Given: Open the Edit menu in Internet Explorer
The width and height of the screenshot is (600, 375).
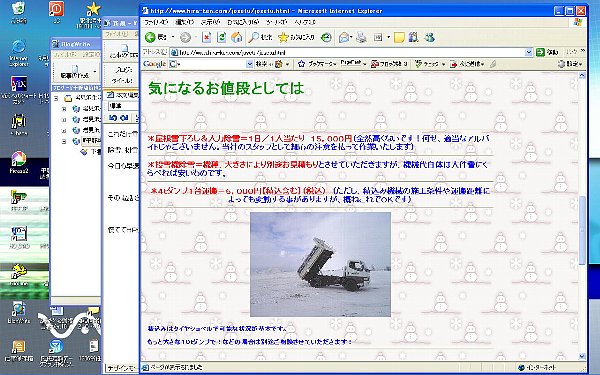Looking at the screenshot, I should tap(184, 22).
